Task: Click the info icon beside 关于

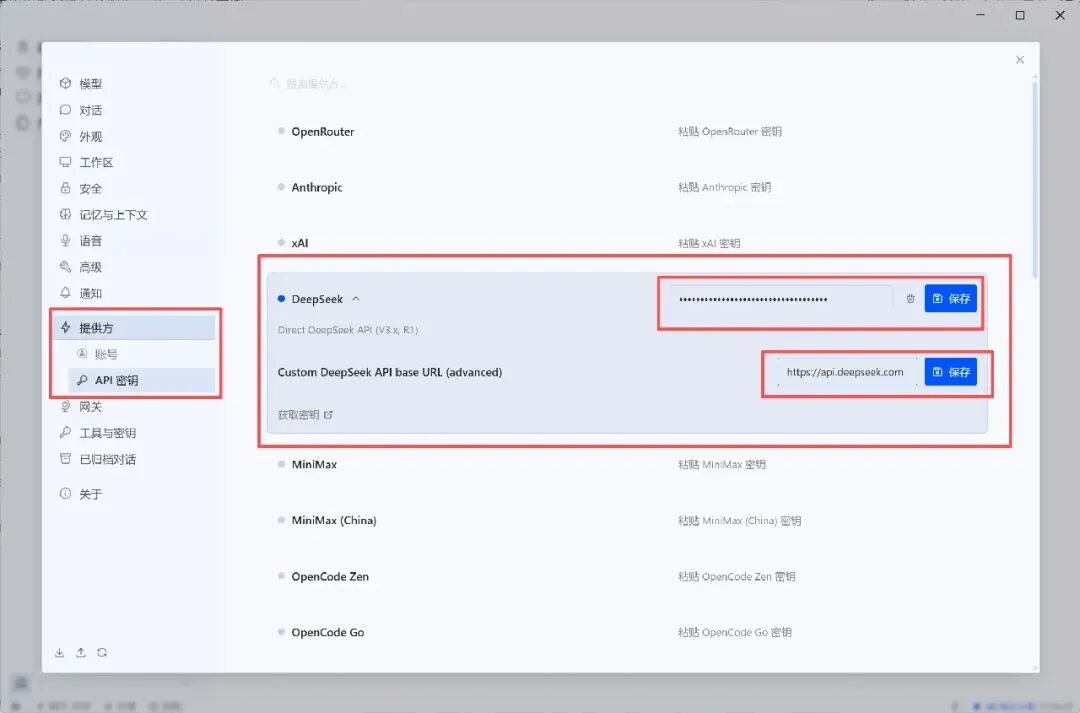Action: pos(65,493)
